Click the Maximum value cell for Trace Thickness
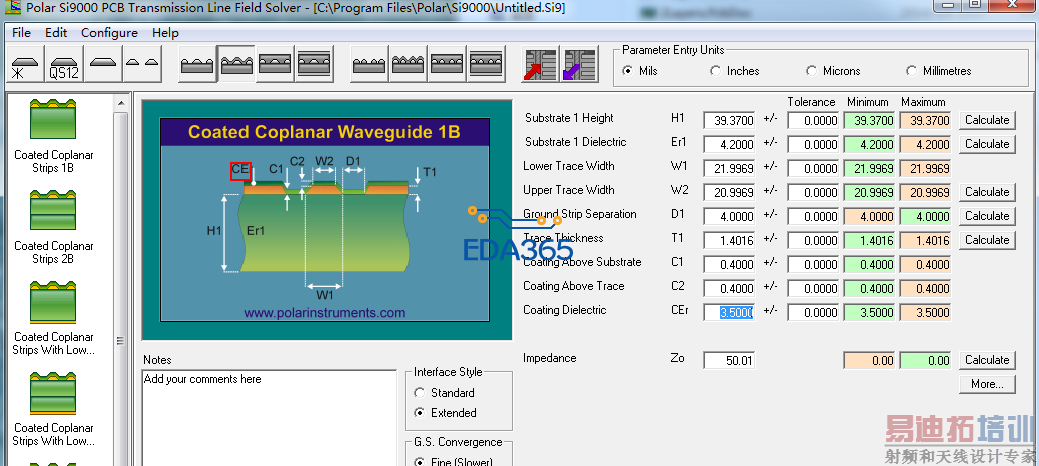1039x466 pixels. point(925,240)
